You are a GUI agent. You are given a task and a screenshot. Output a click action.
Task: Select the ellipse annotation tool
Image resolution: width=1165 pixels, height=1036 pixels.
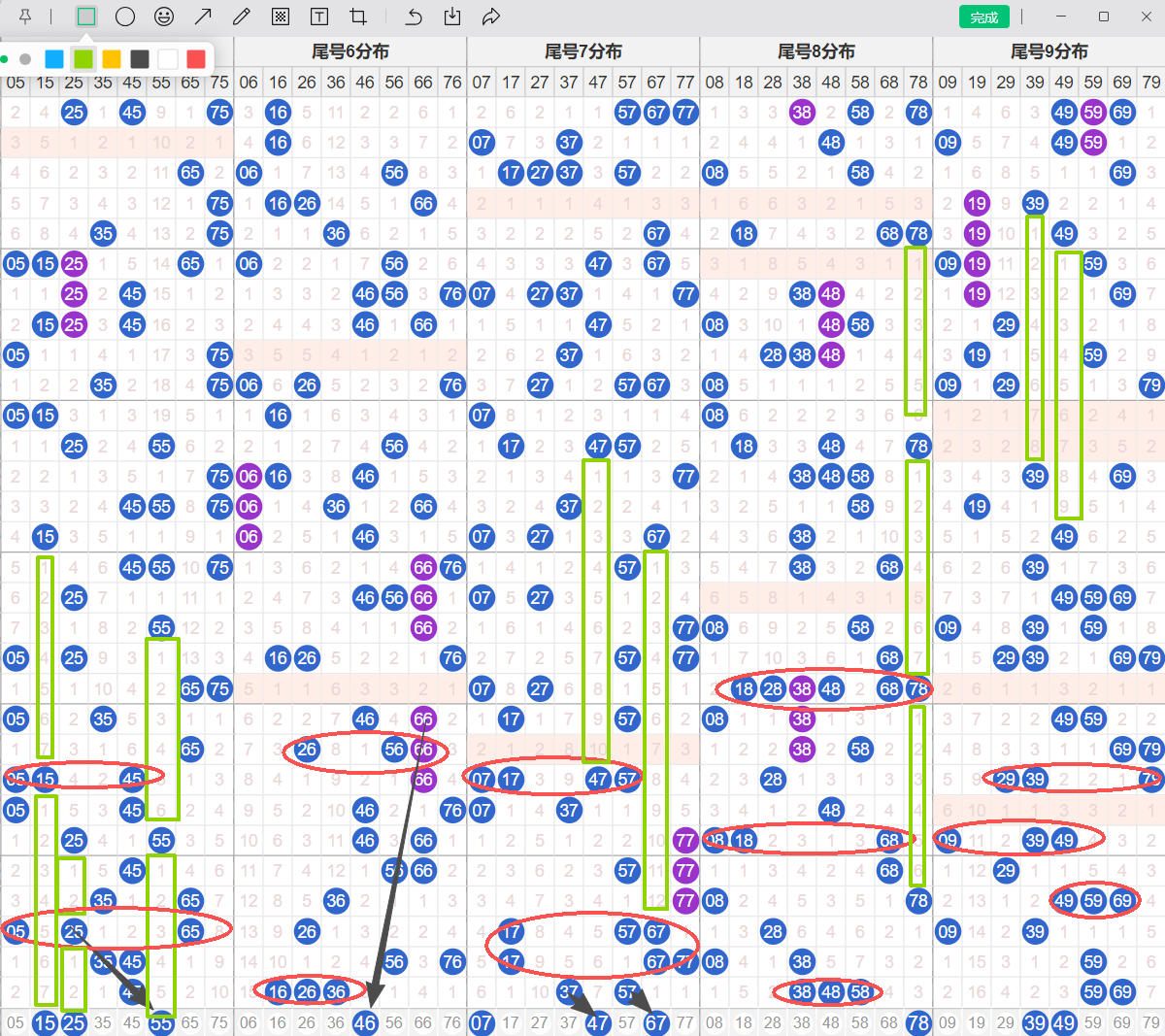[x=125, y=17]
